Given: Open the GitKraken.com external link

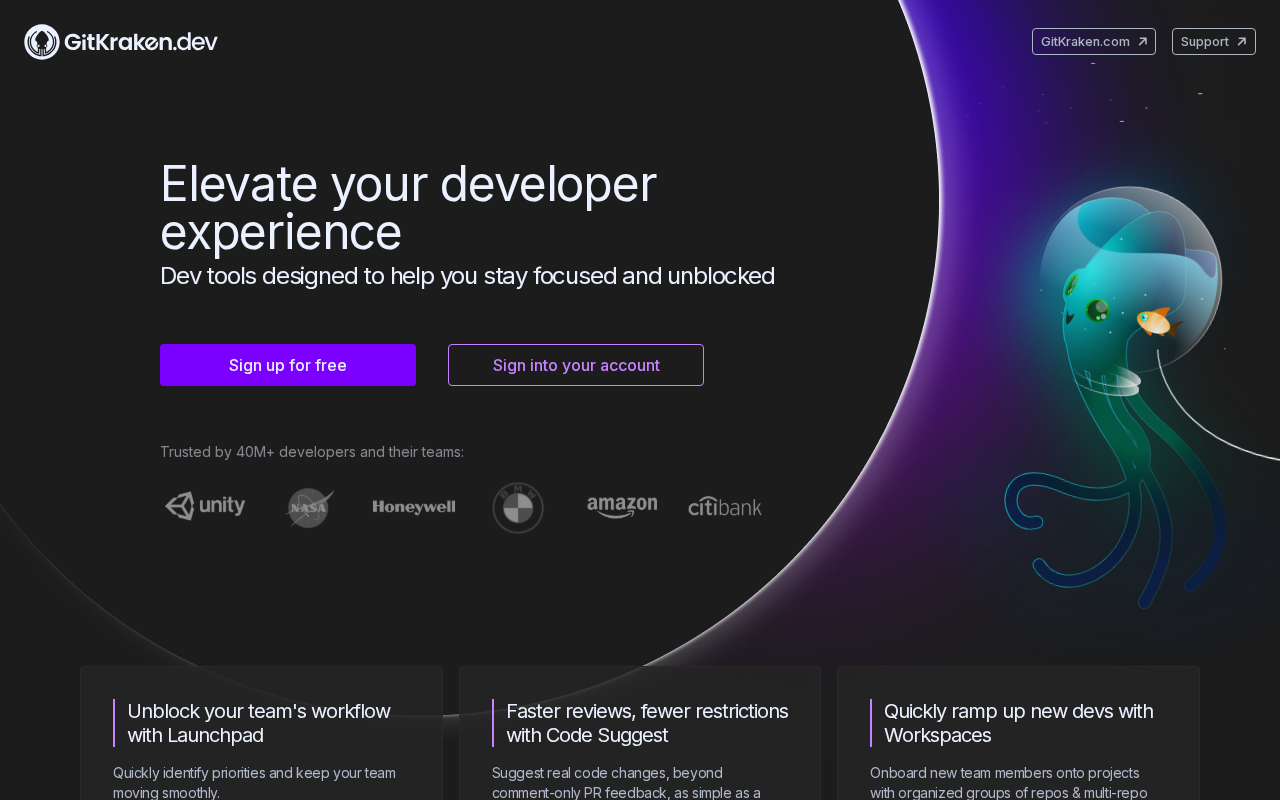Looking at the screenshot, I should (x=1094, y=41).
